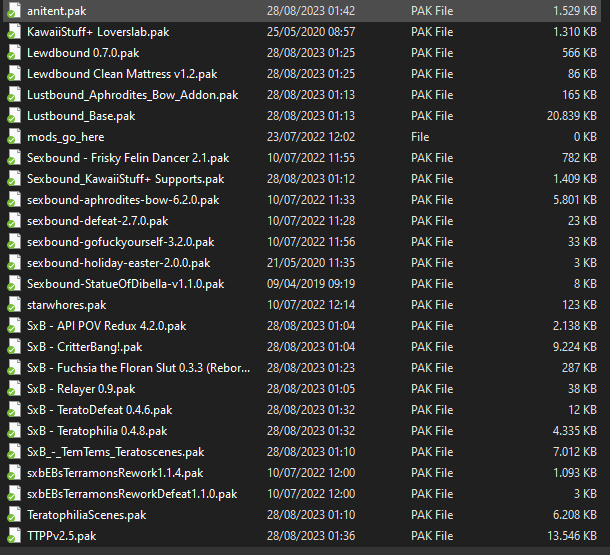Click the 09/04/2019 09:19 modified date
610x555 pixels.
311,284
